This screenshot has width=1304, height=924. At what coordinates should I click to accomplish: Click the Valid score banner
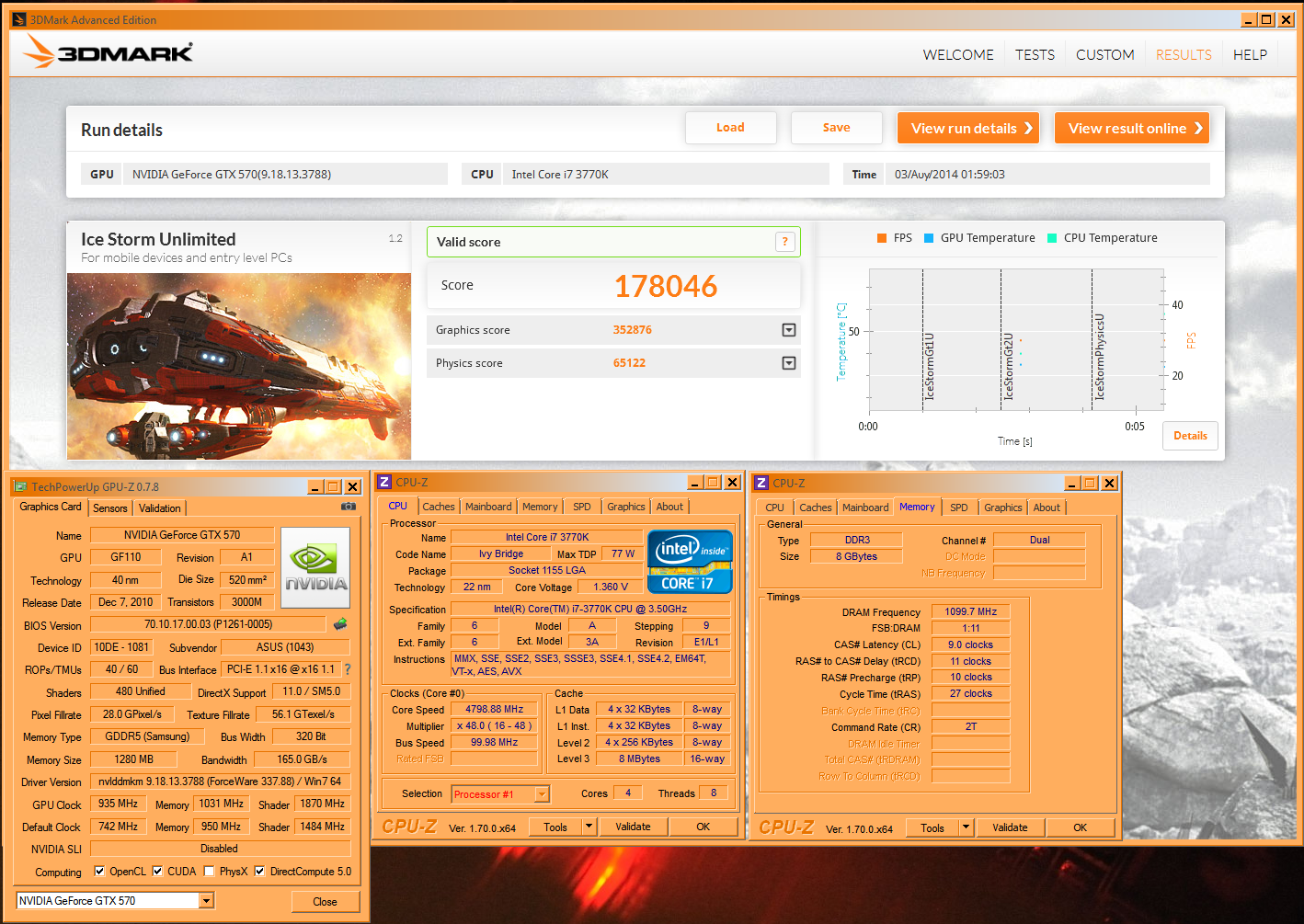[x=613, y=242]
